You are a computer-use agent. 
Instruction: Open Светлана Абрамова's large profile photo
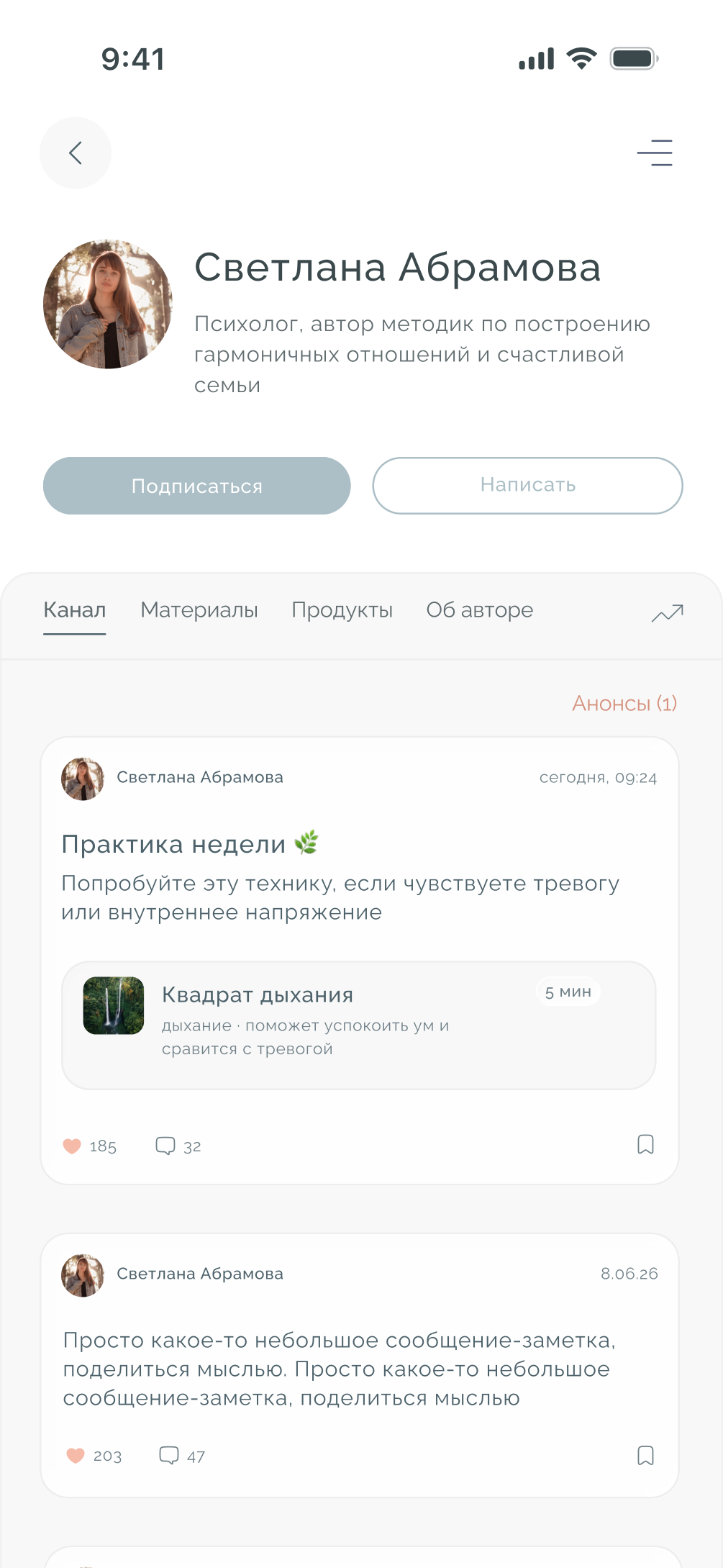(108, 304)
